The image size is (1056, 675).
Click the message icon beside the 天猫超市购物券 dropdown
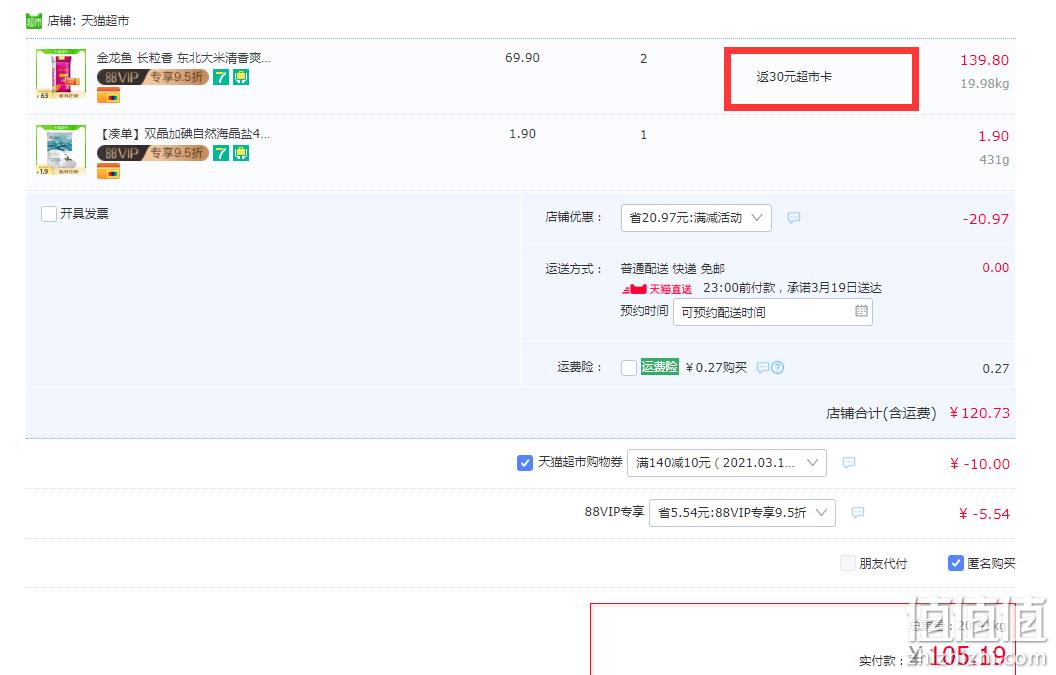click(x=849, y=463)
